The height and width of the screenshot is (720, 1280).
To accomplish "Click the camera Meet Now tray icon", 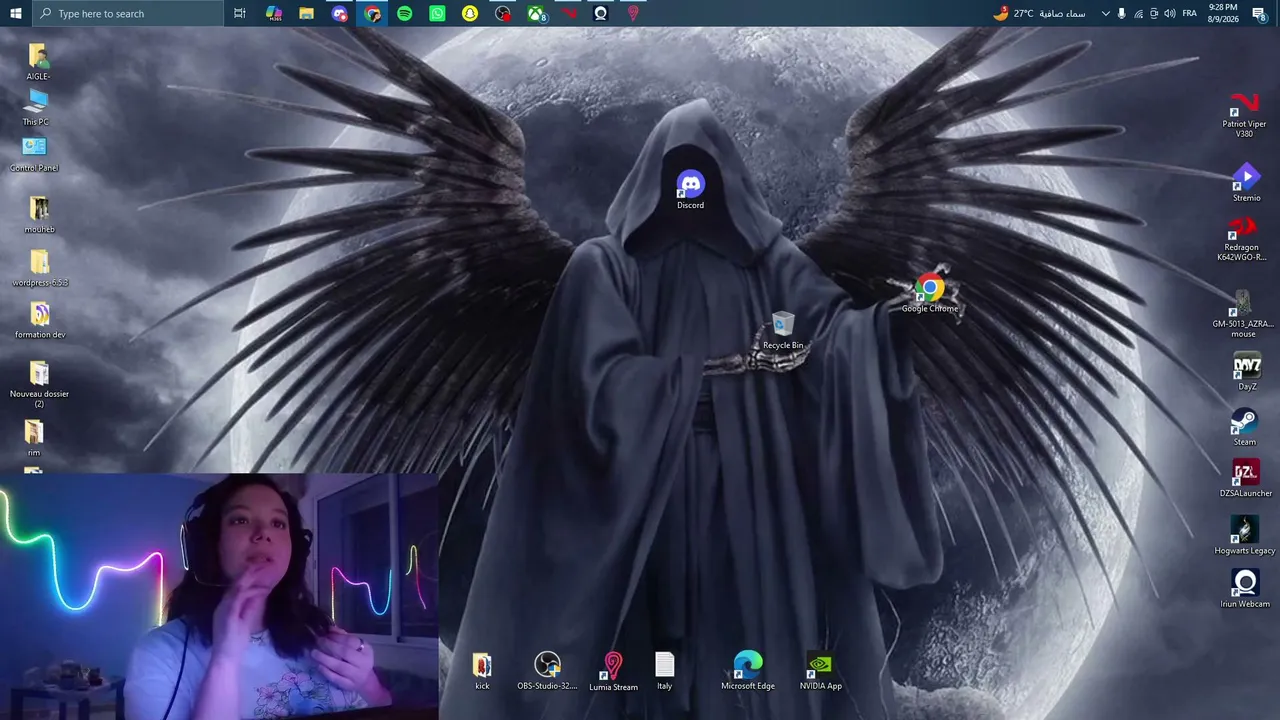I will click(1154, 13).
